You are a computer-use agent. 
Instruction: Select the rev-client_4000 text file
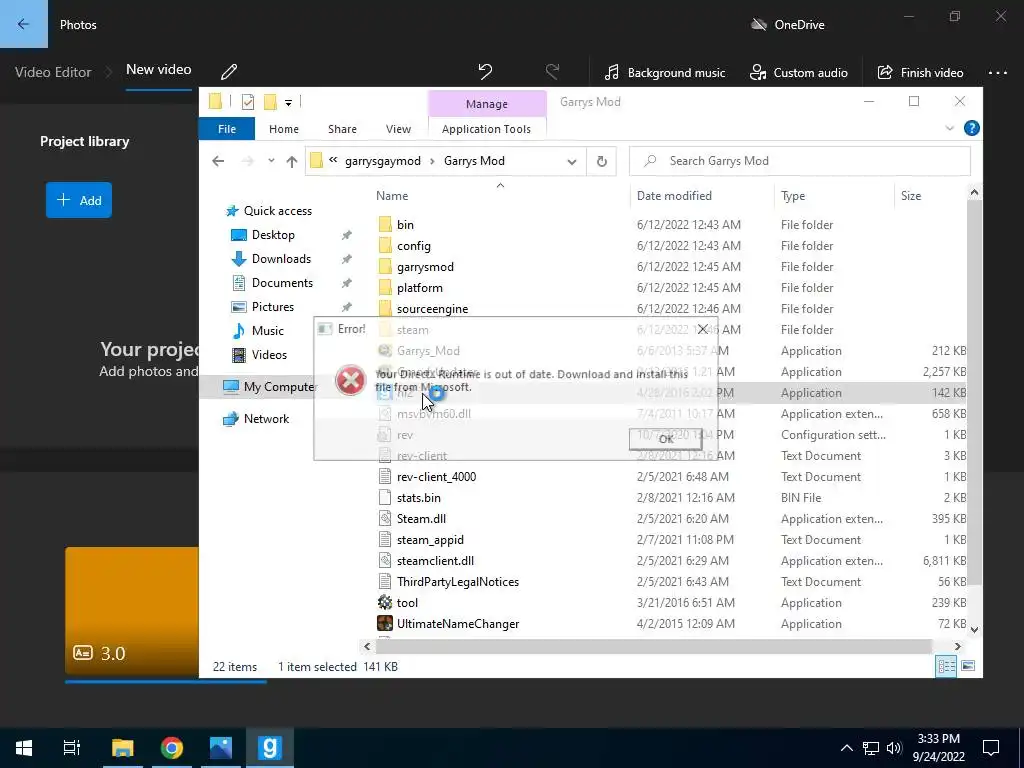pos(436,477)
